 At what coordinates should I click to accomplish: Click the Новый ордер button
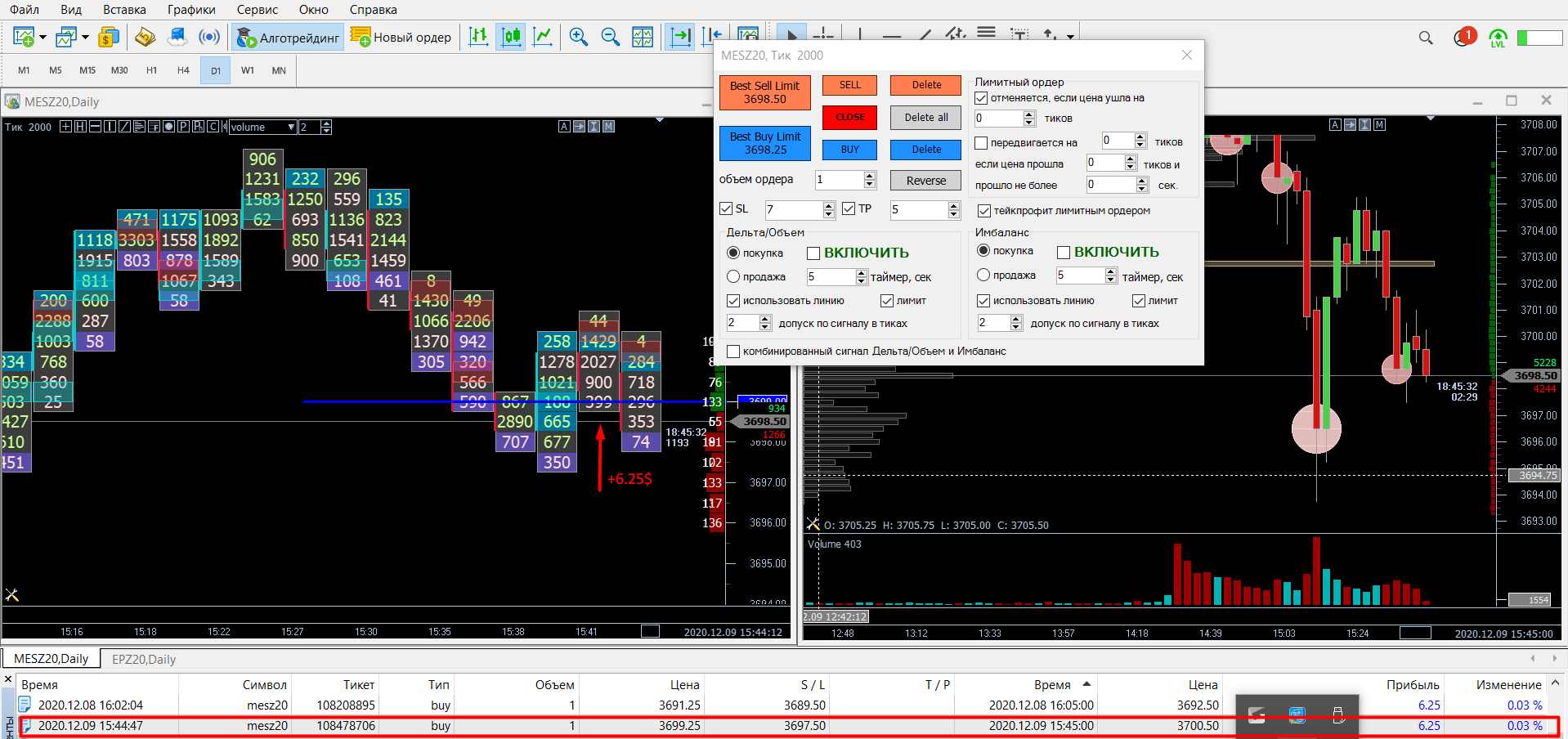point(401,37)
